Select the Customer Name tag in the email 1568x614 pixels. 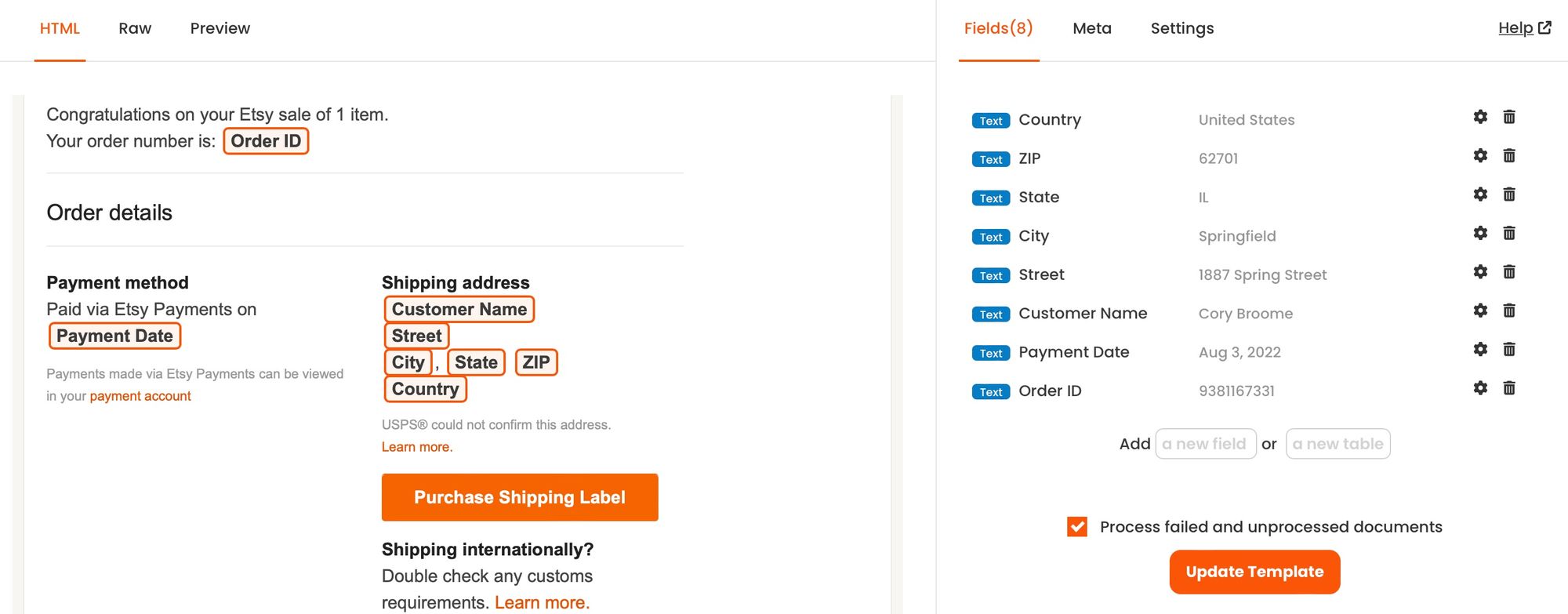[x=459, y=309]
